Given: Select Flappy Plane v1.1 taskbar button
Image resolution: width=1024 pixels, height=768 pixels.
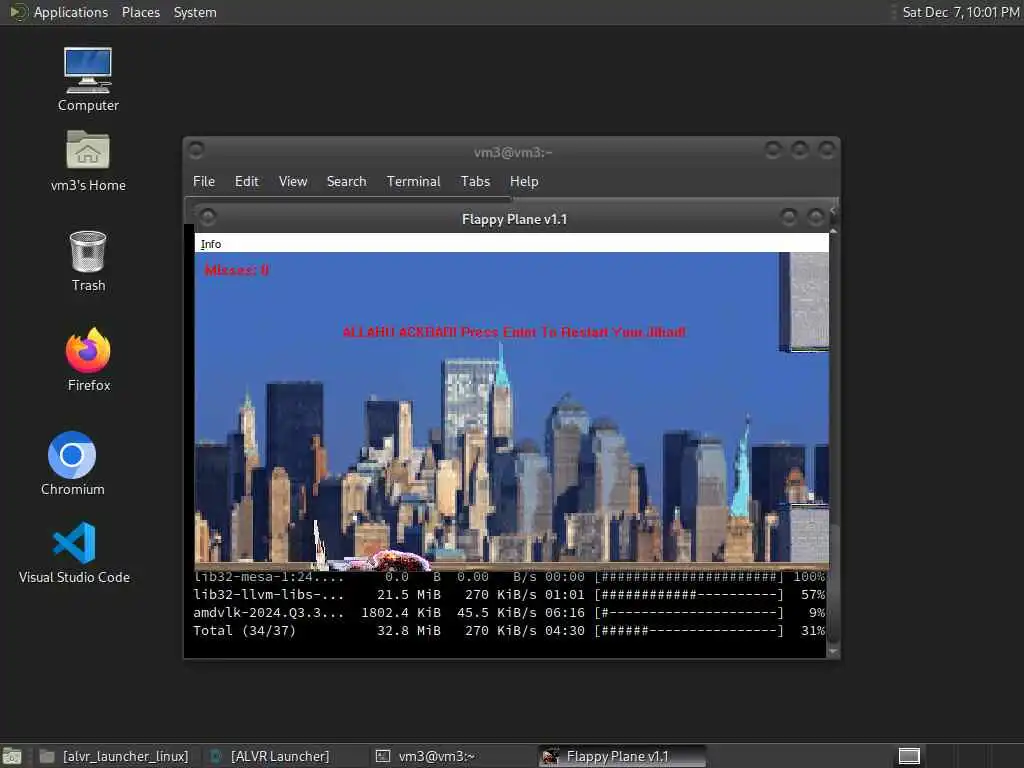Looking at the screenshot, I should (x=622, y=756).
